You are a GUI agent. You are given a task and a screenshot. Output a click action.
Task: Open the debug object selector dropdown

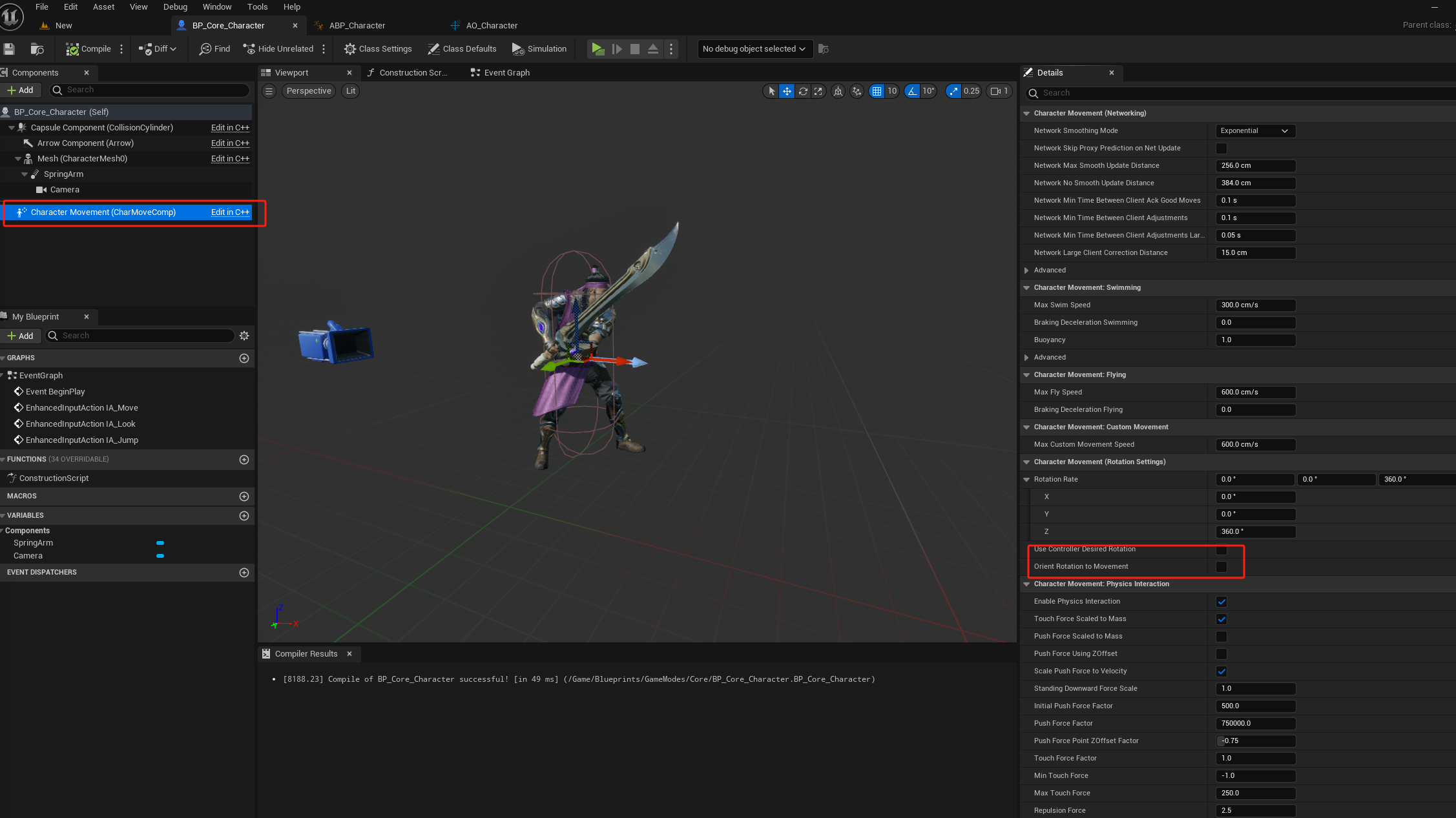753,49
